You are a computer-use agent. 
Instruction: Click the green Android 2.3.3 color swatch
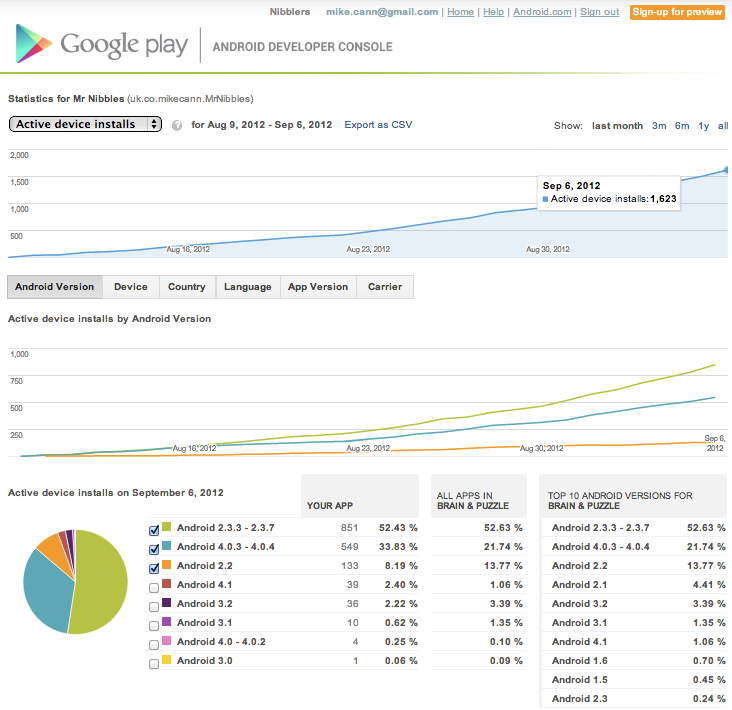(x=167, y=528)
